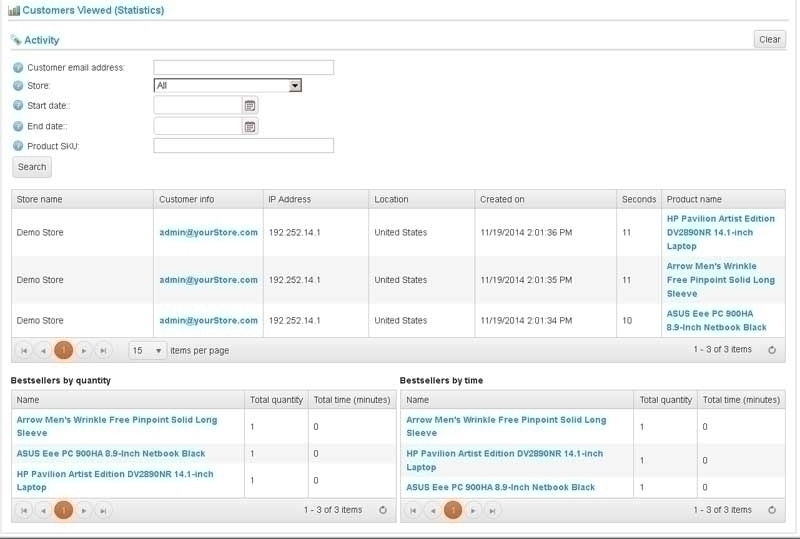The width and height of the screenshot is (800, 539).
Task: Open HP Pavilion product link in Activity grid
Action: [720, 232]
